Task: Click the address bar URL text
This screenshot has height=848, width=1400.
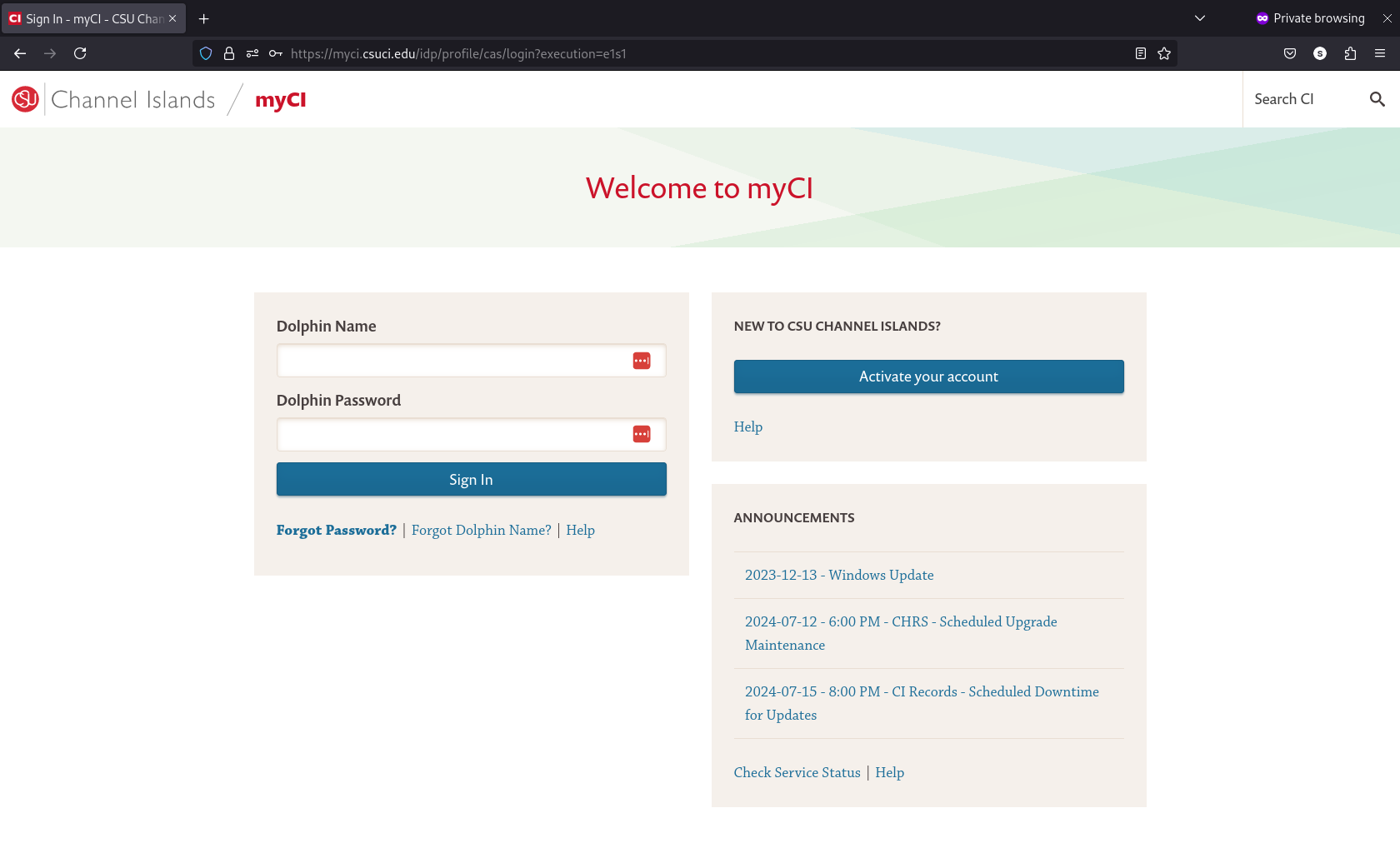Action: (458, 53)
